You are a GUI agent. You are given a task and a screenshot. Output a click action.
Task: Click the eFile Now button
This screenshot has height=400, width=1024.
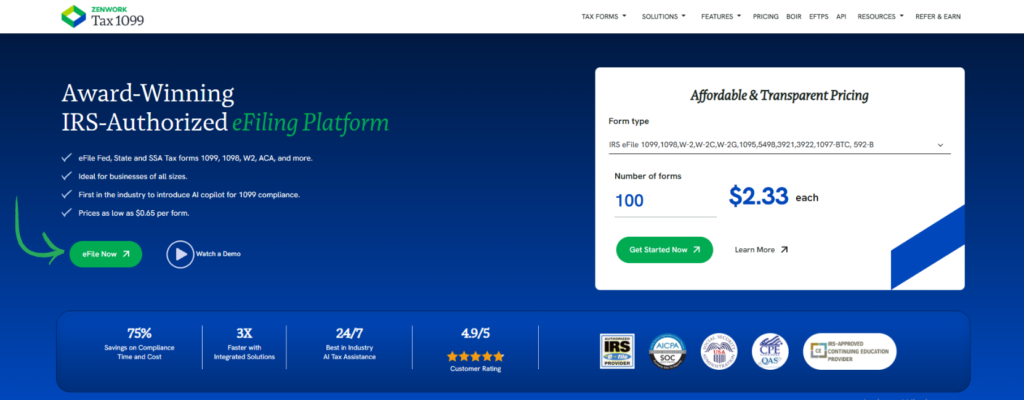106,254
